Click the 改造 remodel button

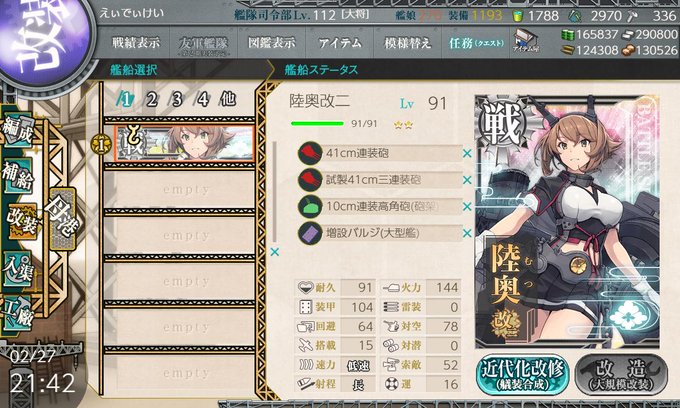tap(621, 375)
